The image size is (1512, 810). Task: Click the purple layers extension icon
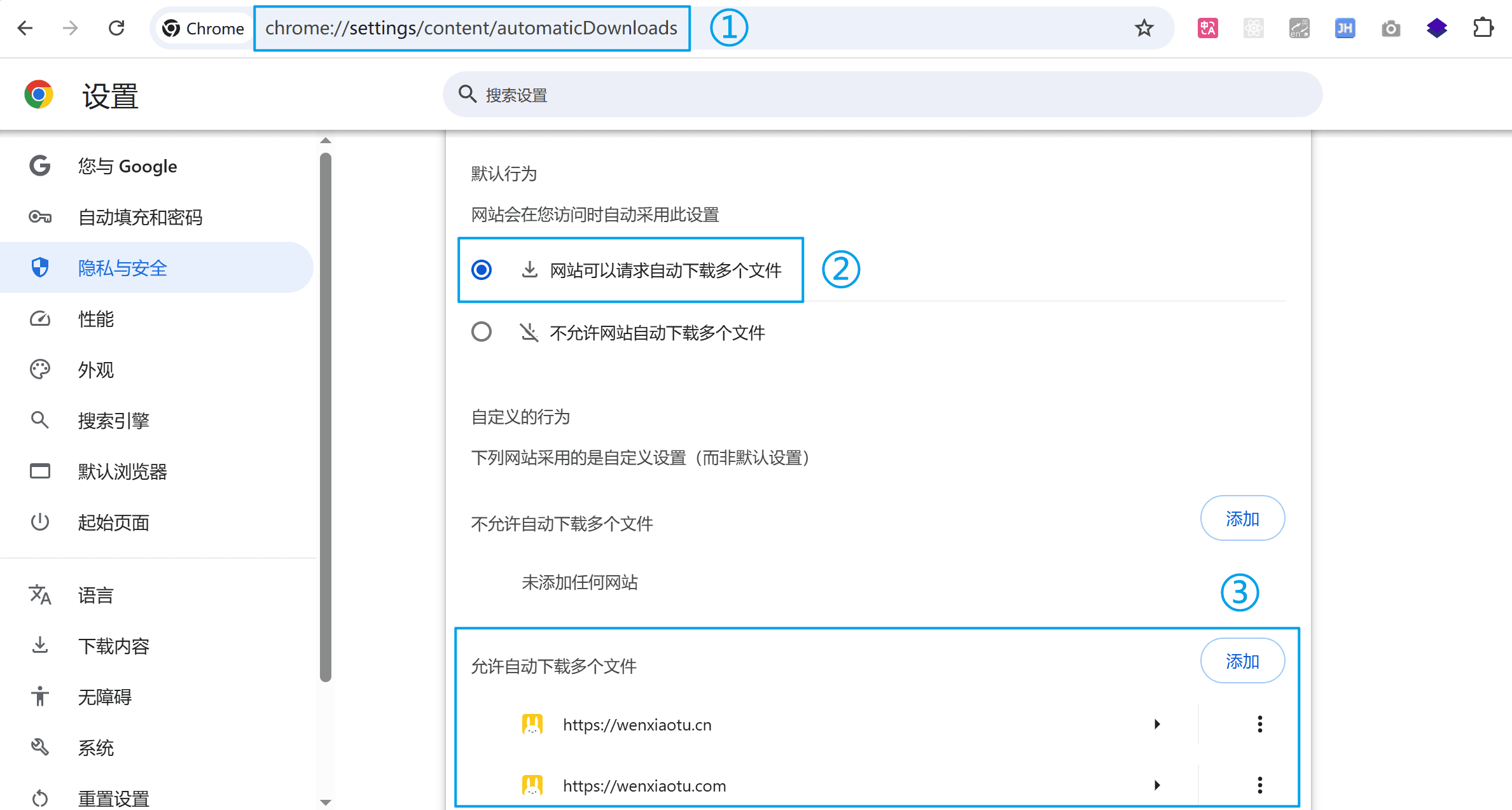tap(1436, 28)
